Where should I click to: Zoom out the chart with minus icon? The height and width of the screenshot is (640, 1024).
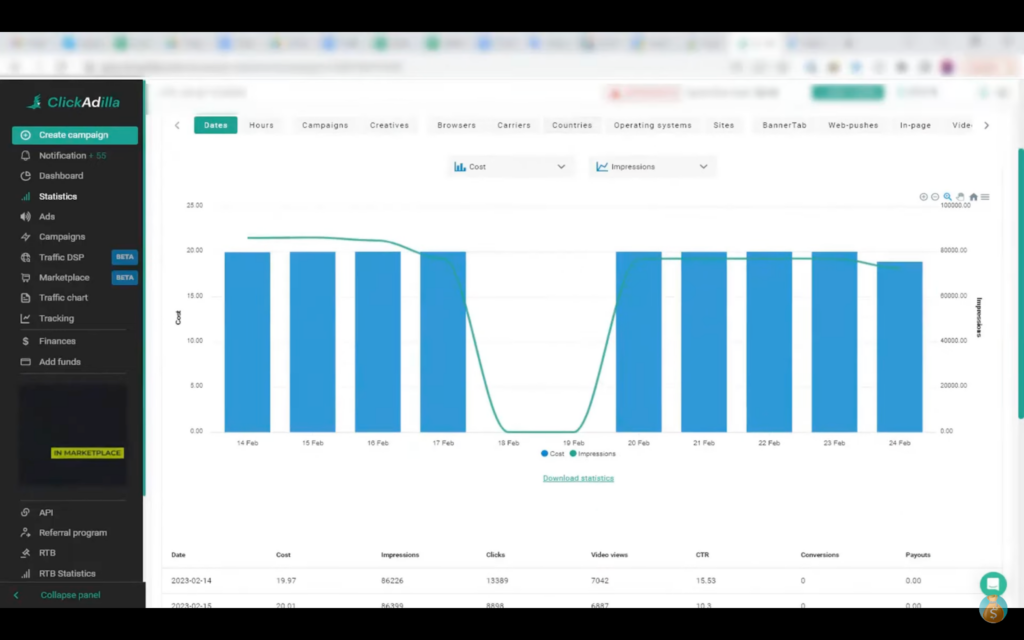point(935,197)
